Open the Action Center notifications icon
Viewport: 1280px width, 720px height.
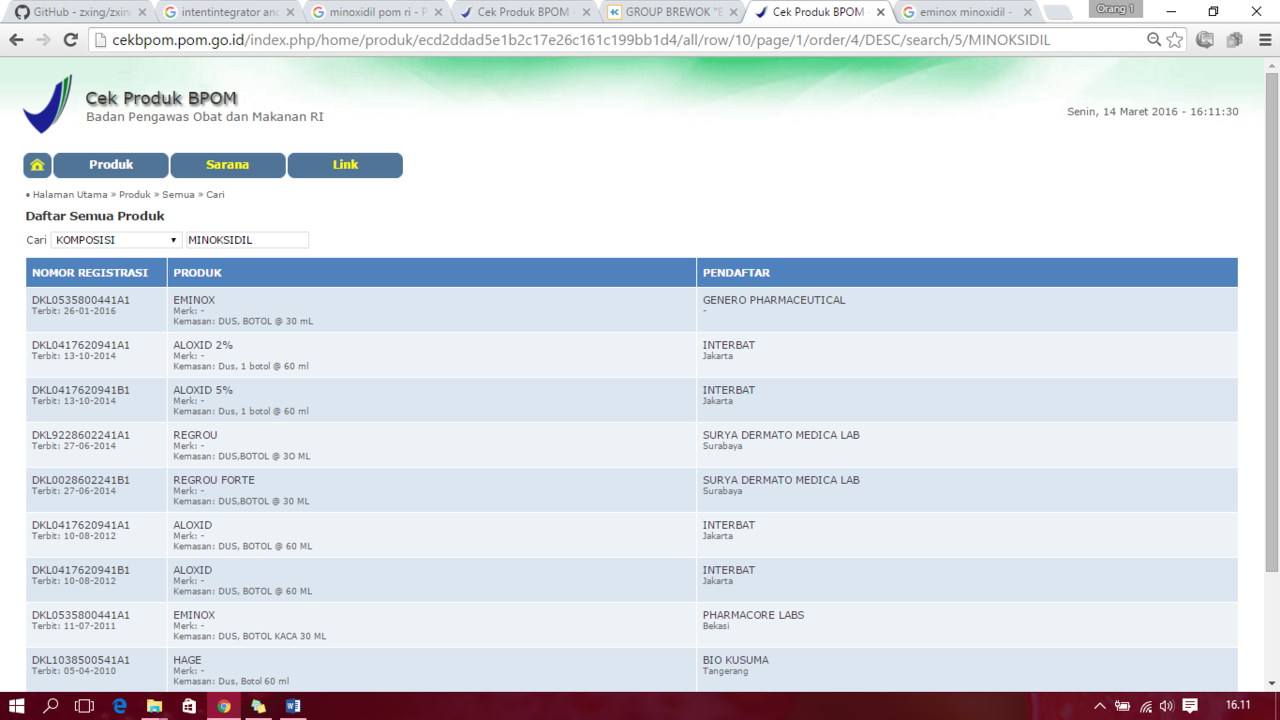tap(1190, 706)
